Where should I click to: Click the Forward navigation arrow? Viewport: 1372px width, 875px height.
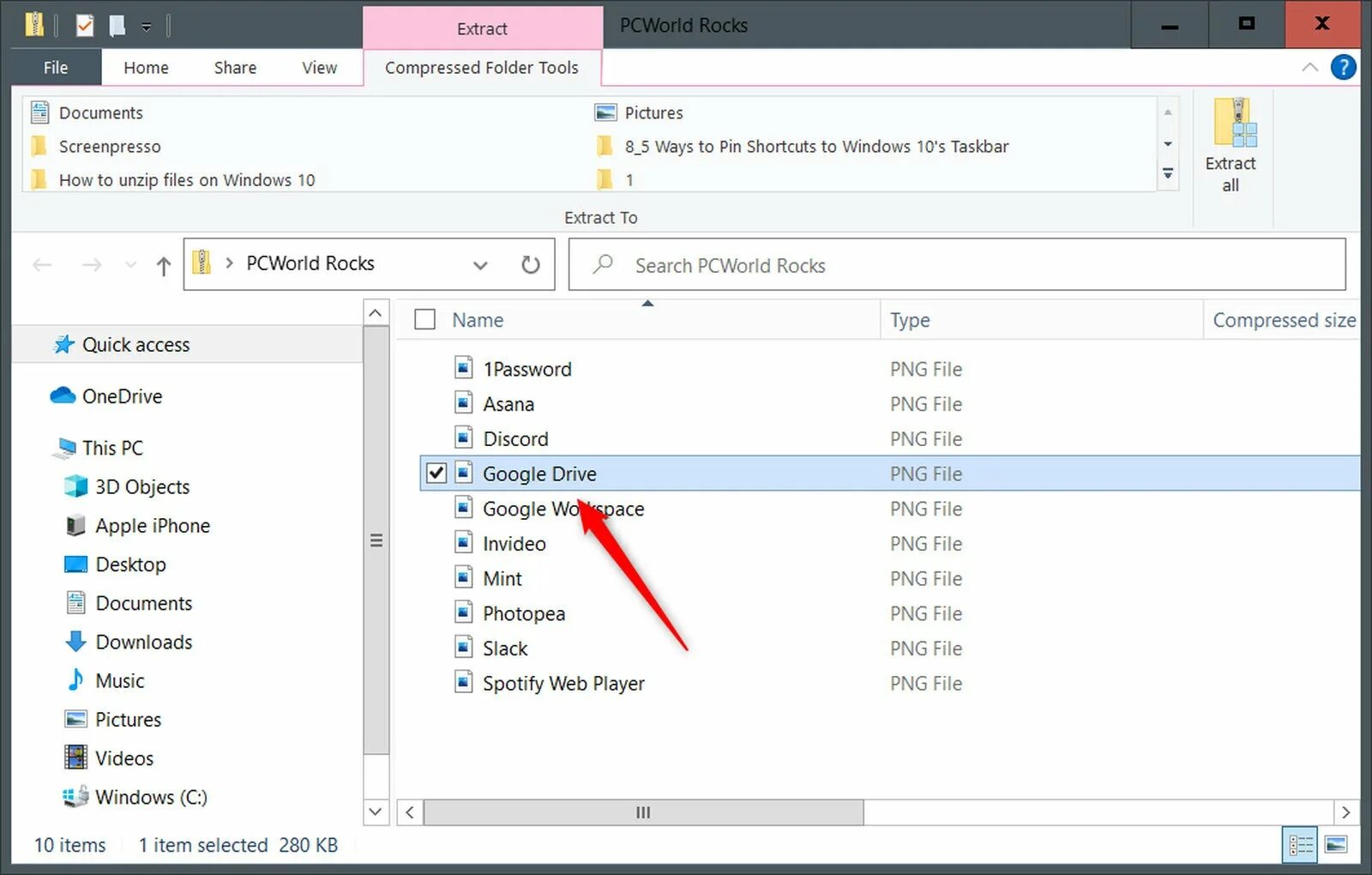pyautogui.click(x=92, y=265)
